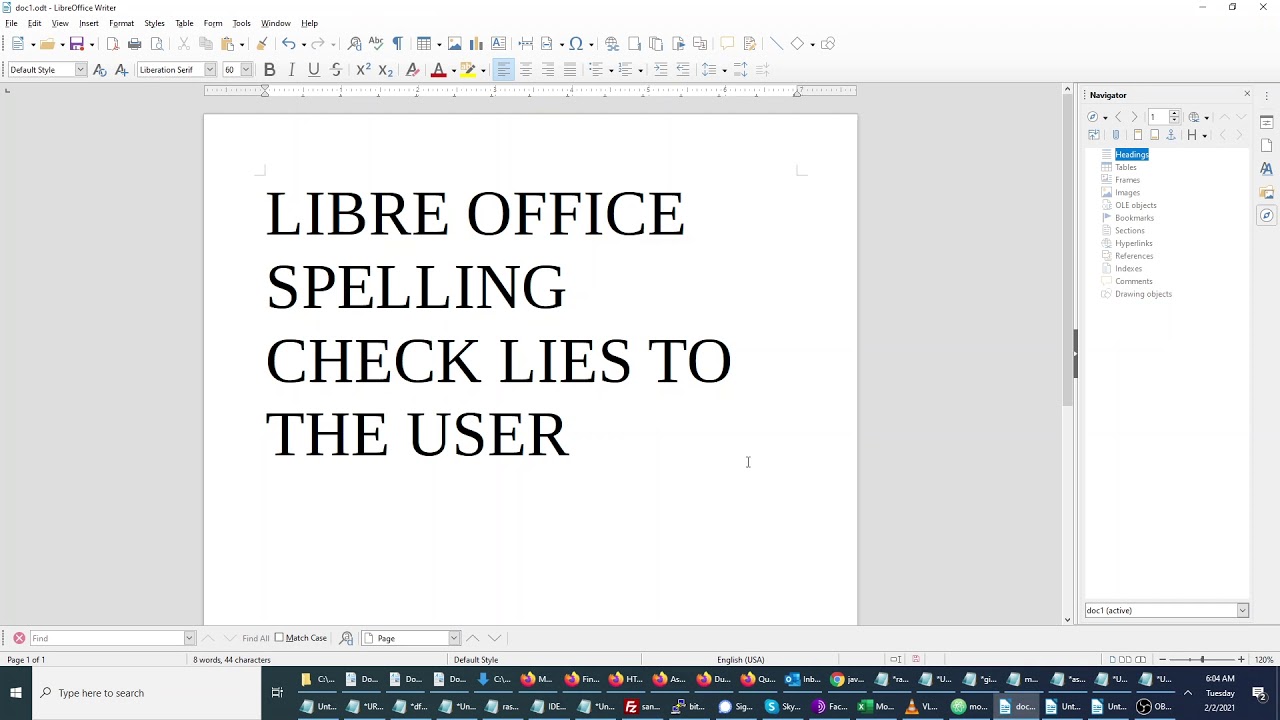Click the Export as PDF icon
The height and width of the screenshot is (720, 1280).
point(113,44)
